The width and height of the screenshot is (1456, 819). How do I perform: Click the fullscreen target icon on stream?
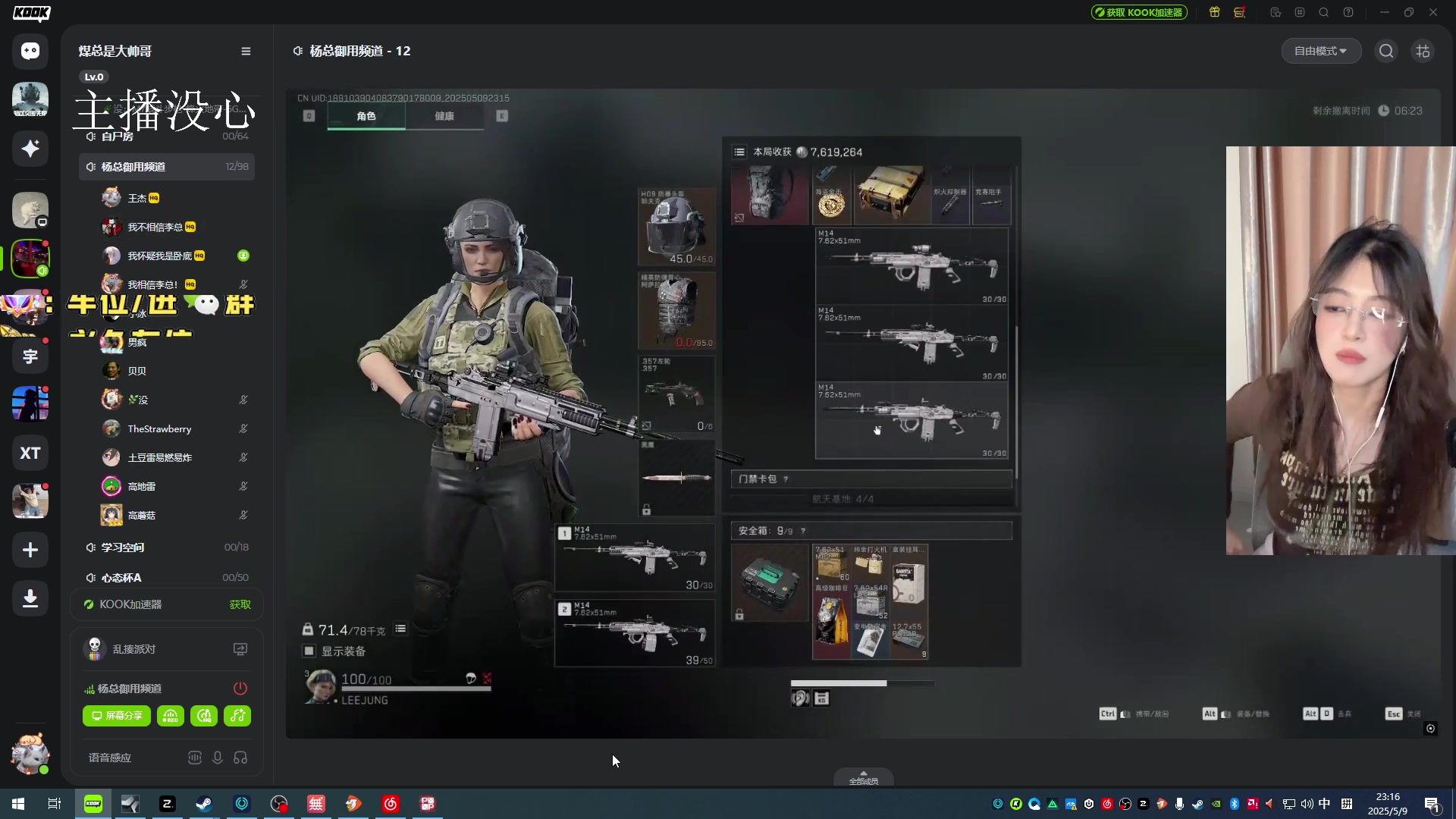click(x=1430, y=728)
